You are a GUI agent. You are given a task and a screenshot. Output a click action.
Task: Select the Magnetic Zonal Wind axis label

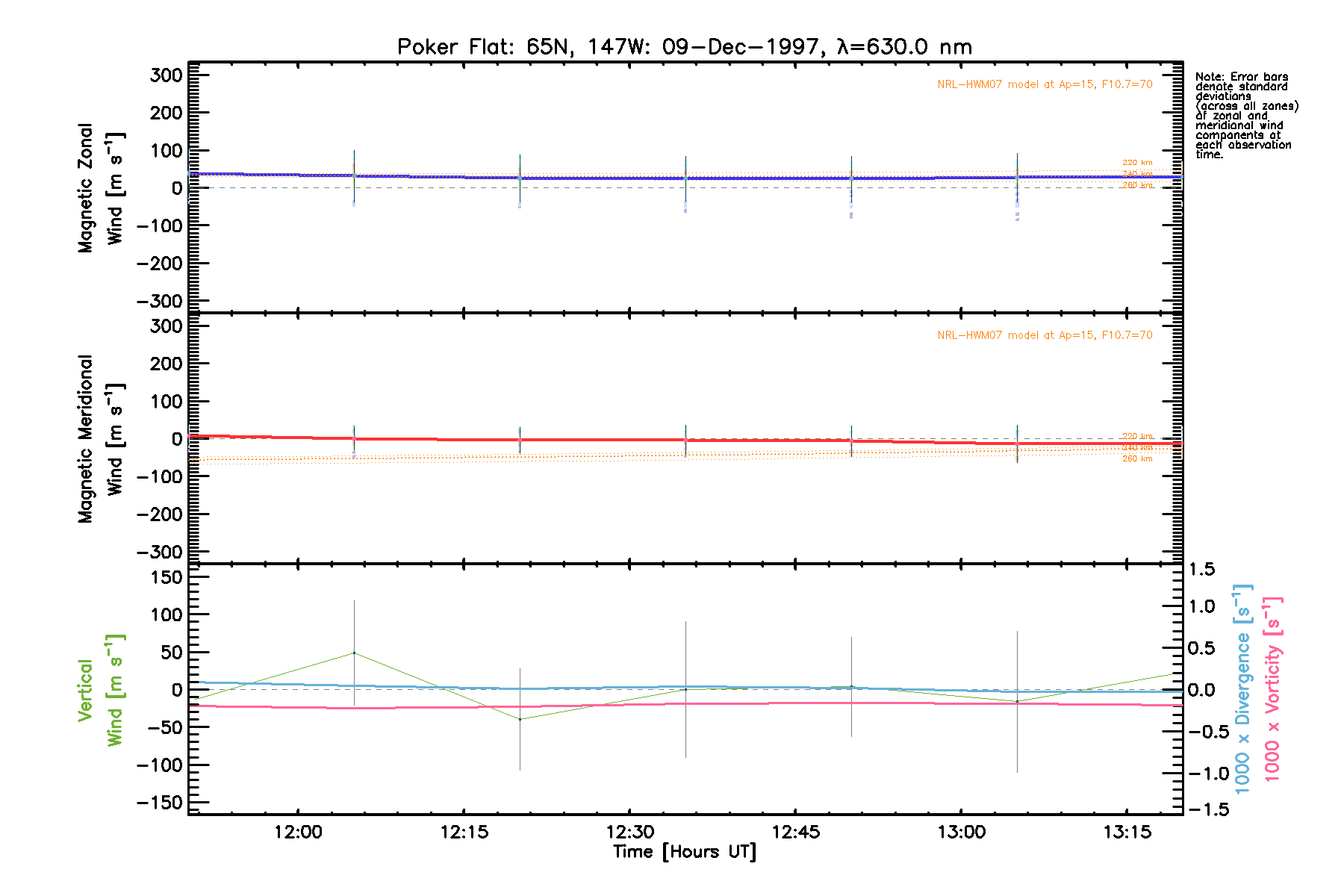101,188
